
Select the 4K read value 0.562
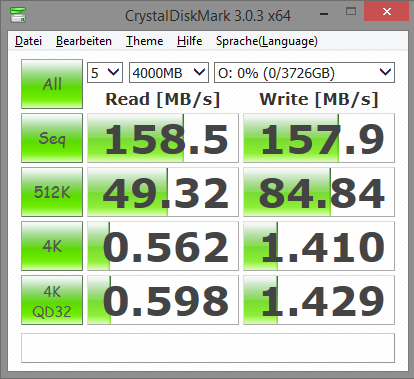163,246
